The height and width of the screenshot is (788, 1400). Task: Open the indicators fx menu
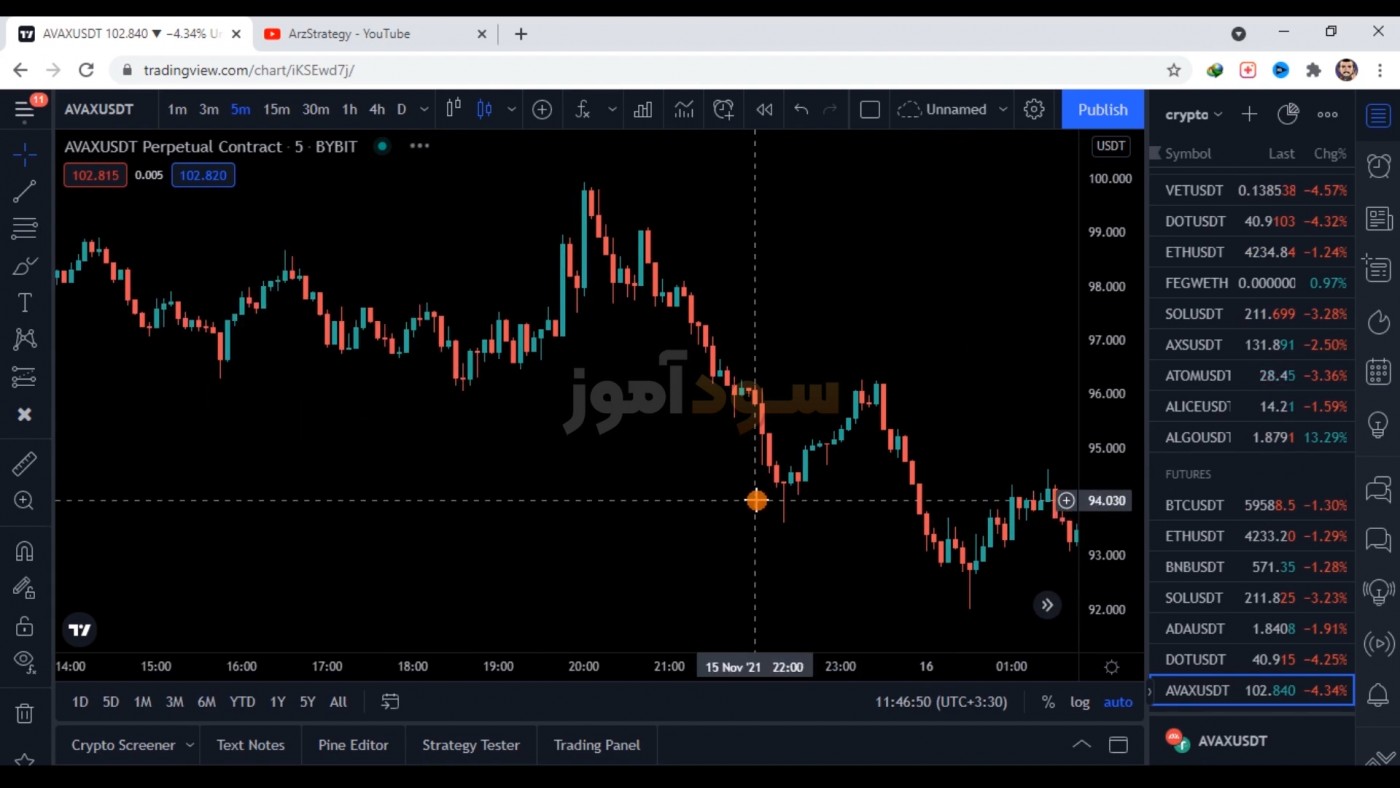pos(583,109)
